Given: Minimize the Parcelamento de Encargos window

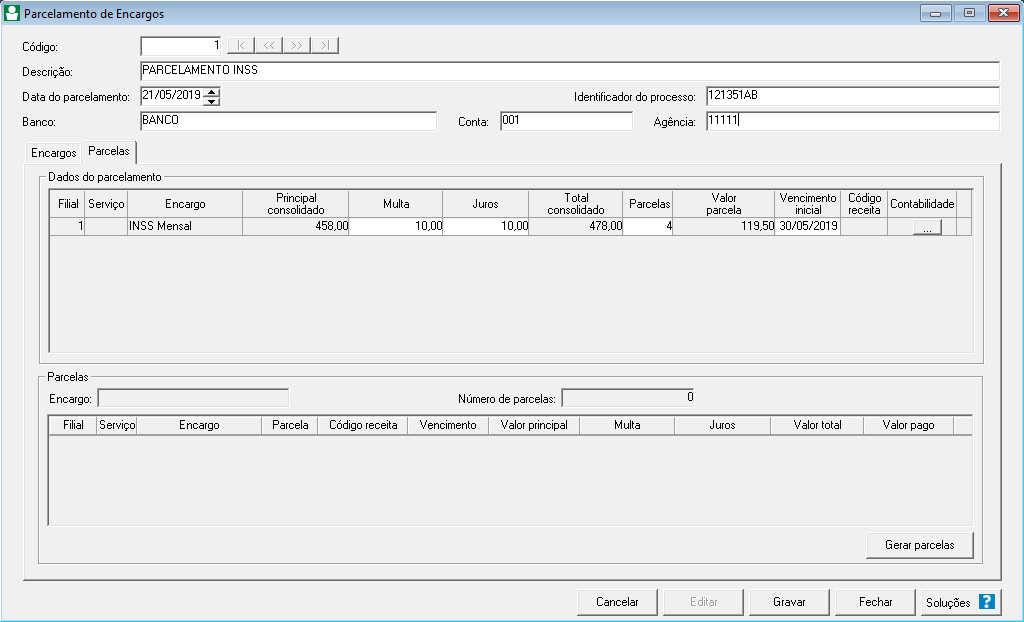Looking at the screenshot, I should click(936, 13).
